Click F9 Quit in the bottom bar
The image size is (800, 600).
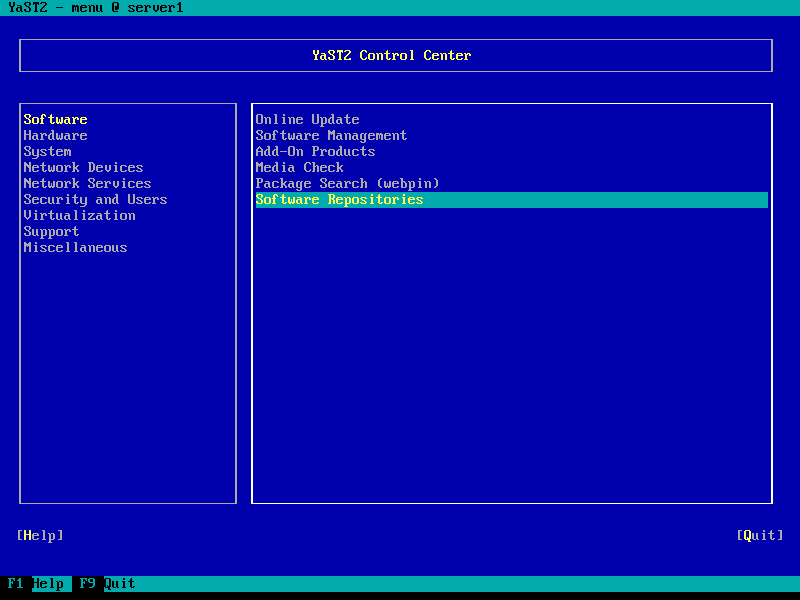click(x=107, y=583)
